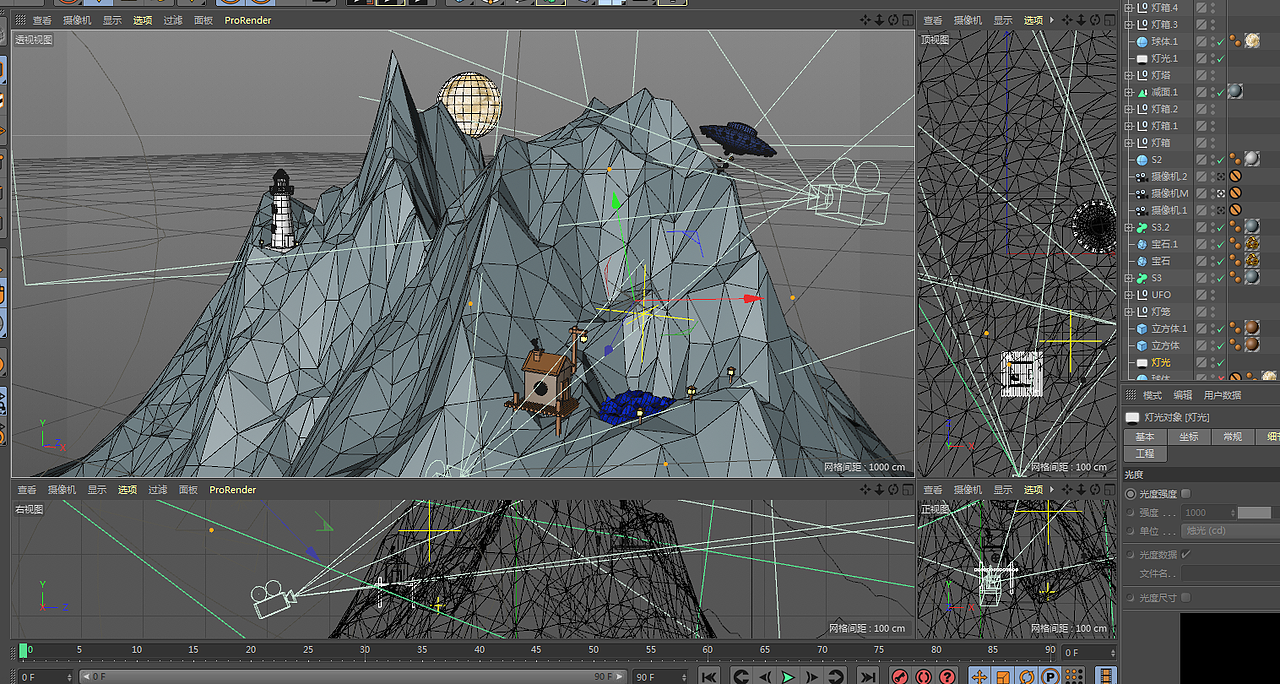The width and height of the screenshot is (1280, 684).
Task: Click the intensity slider beside 1000
Action: 1255,512
